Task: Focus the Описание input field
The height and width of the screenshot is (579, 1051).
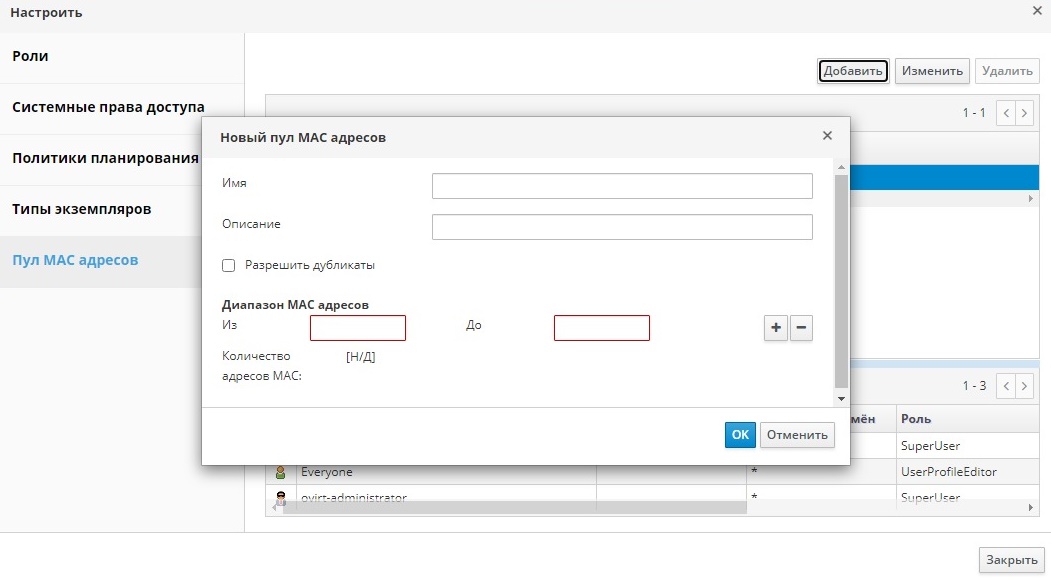Action: tap(622, 228)
